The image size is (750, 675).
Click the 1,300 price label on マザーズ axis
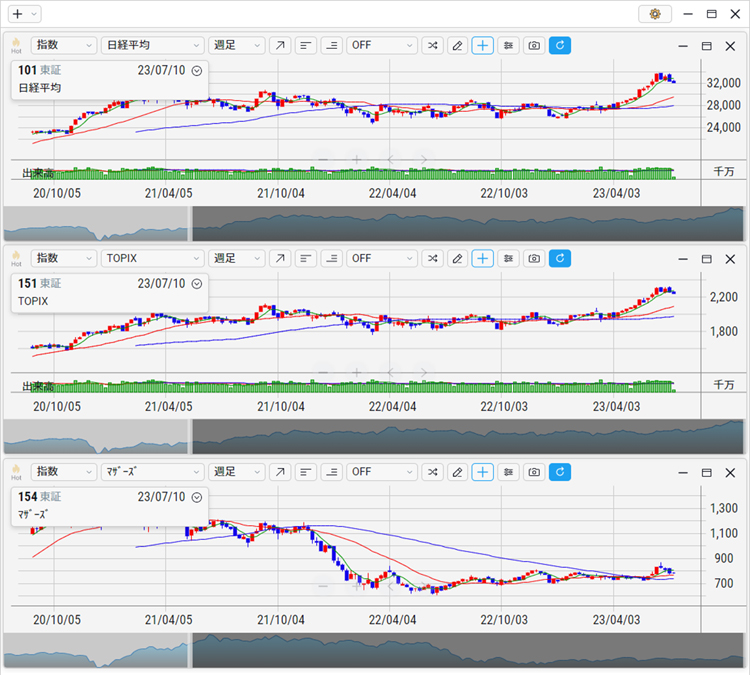coord(724,508)
